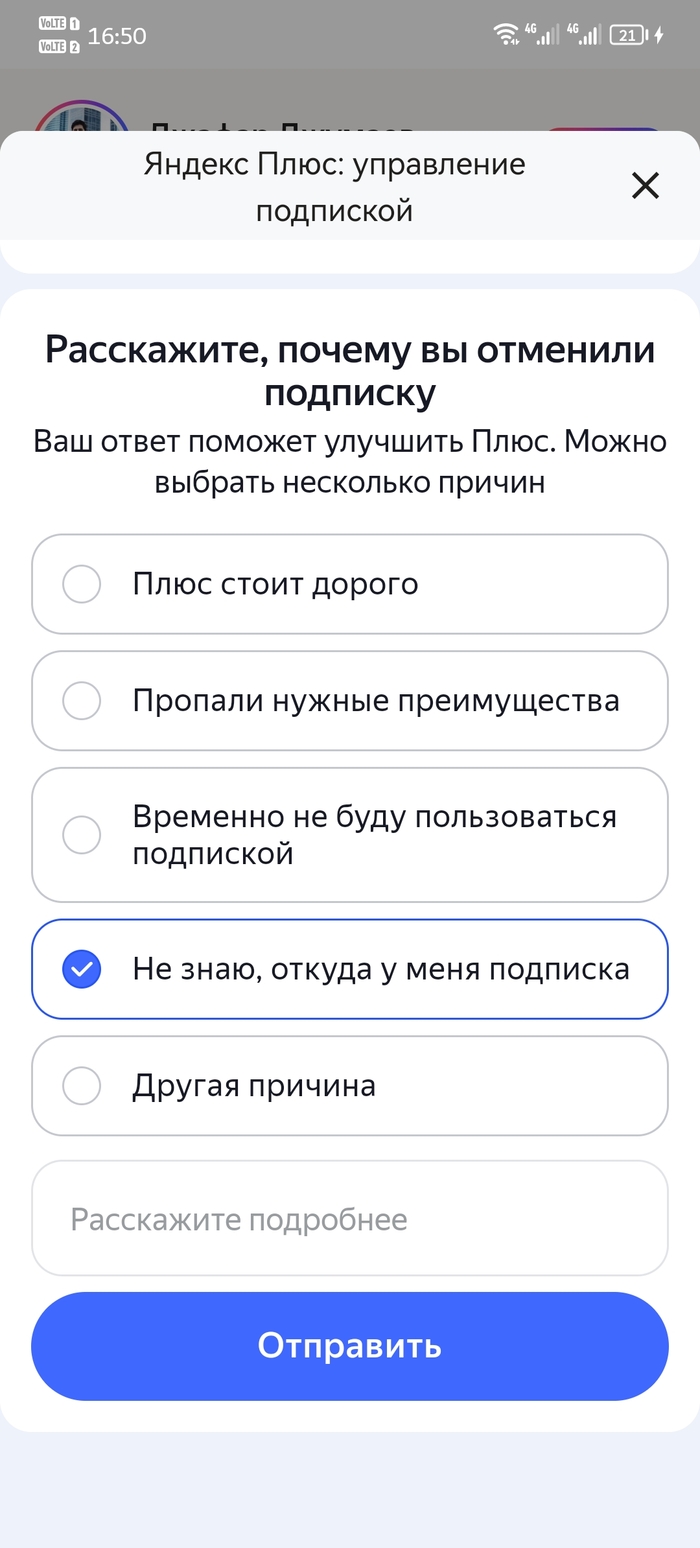Tick "Временно не буду пользоваться подпиской"
This screenshot has height=1548, width=700.
click(82, 835)
